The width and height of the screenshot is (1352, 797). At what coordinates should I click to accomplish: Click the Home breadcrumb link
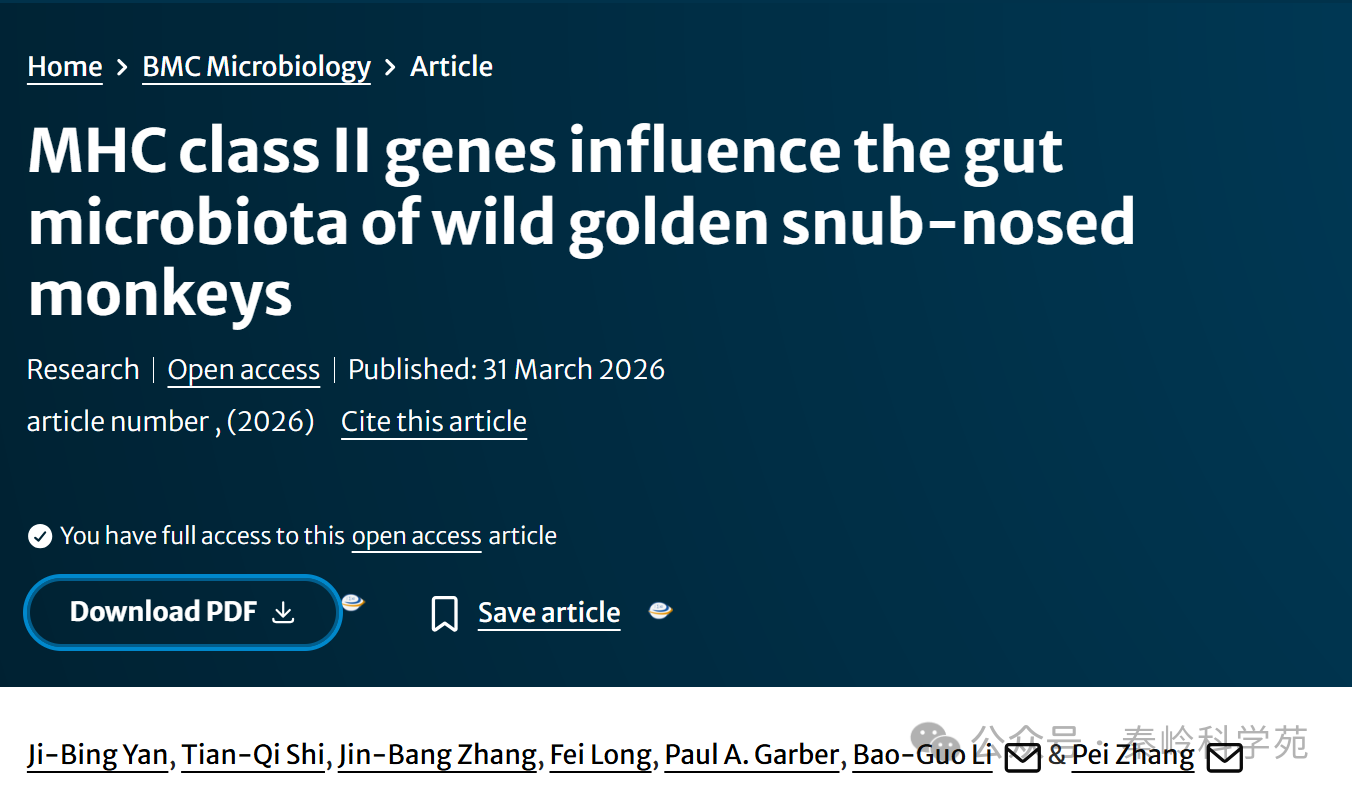tap(65, 67)
